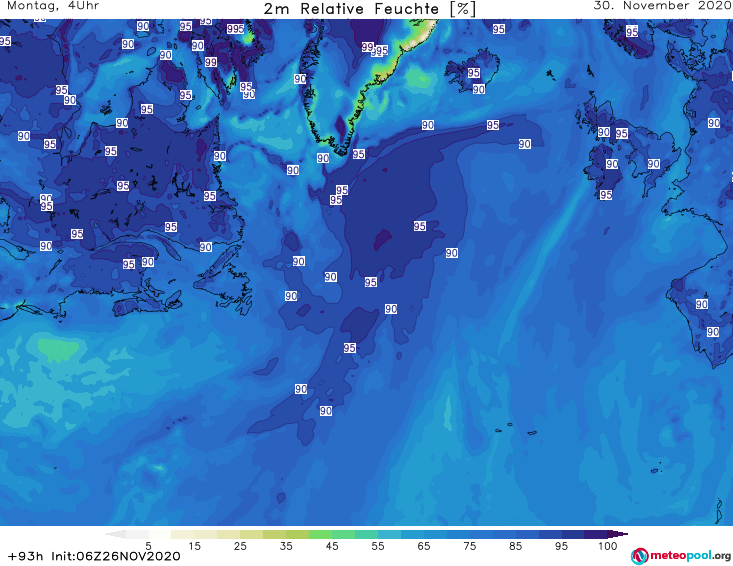Image resolution: width=733 pixels, height=566 pixels.
Task: Click legend tick value '35'
Action: [286, 546]
